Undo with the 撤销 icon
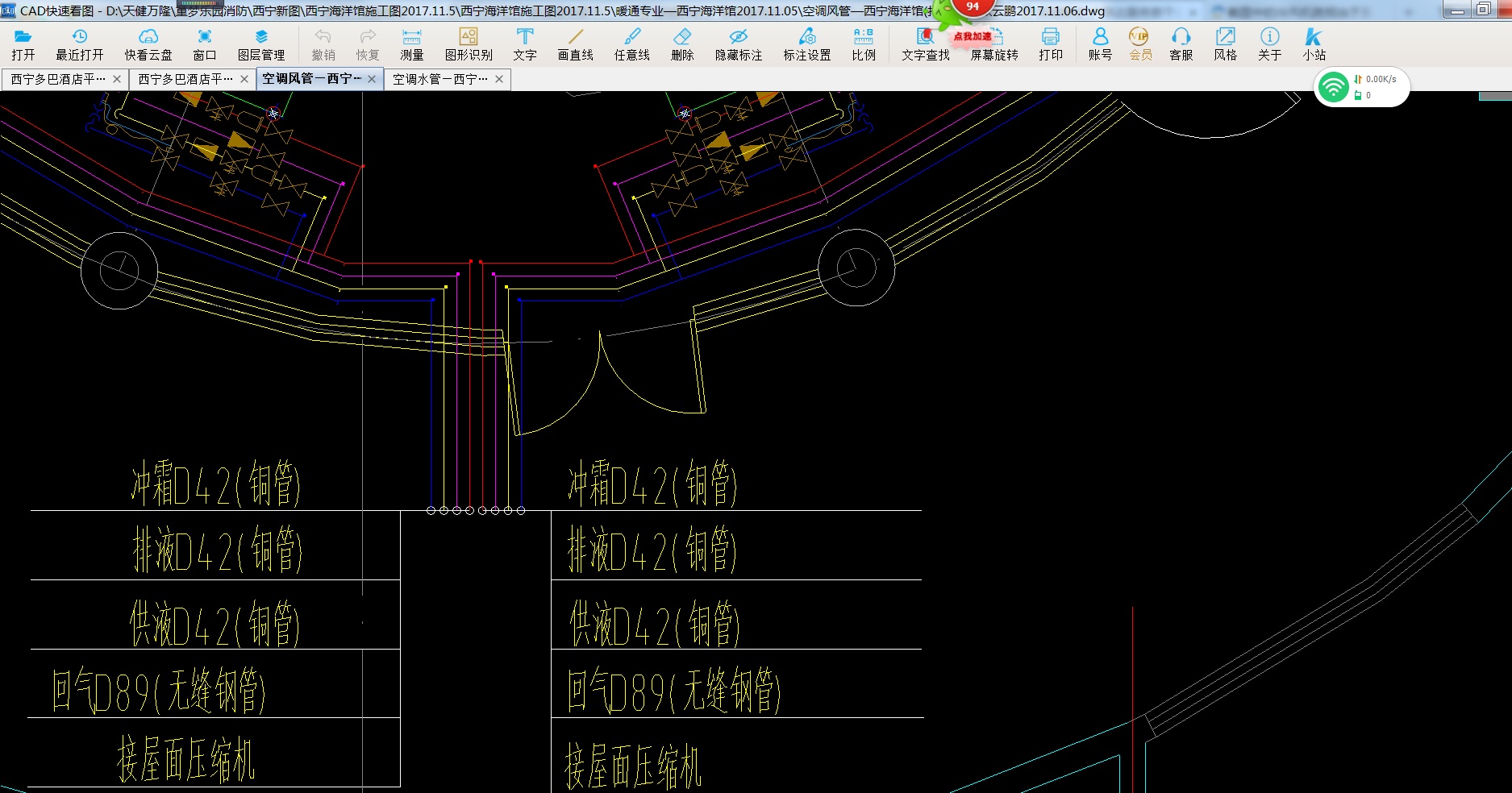The height and width of the screenshot is (793, 1512). [323, 44]
